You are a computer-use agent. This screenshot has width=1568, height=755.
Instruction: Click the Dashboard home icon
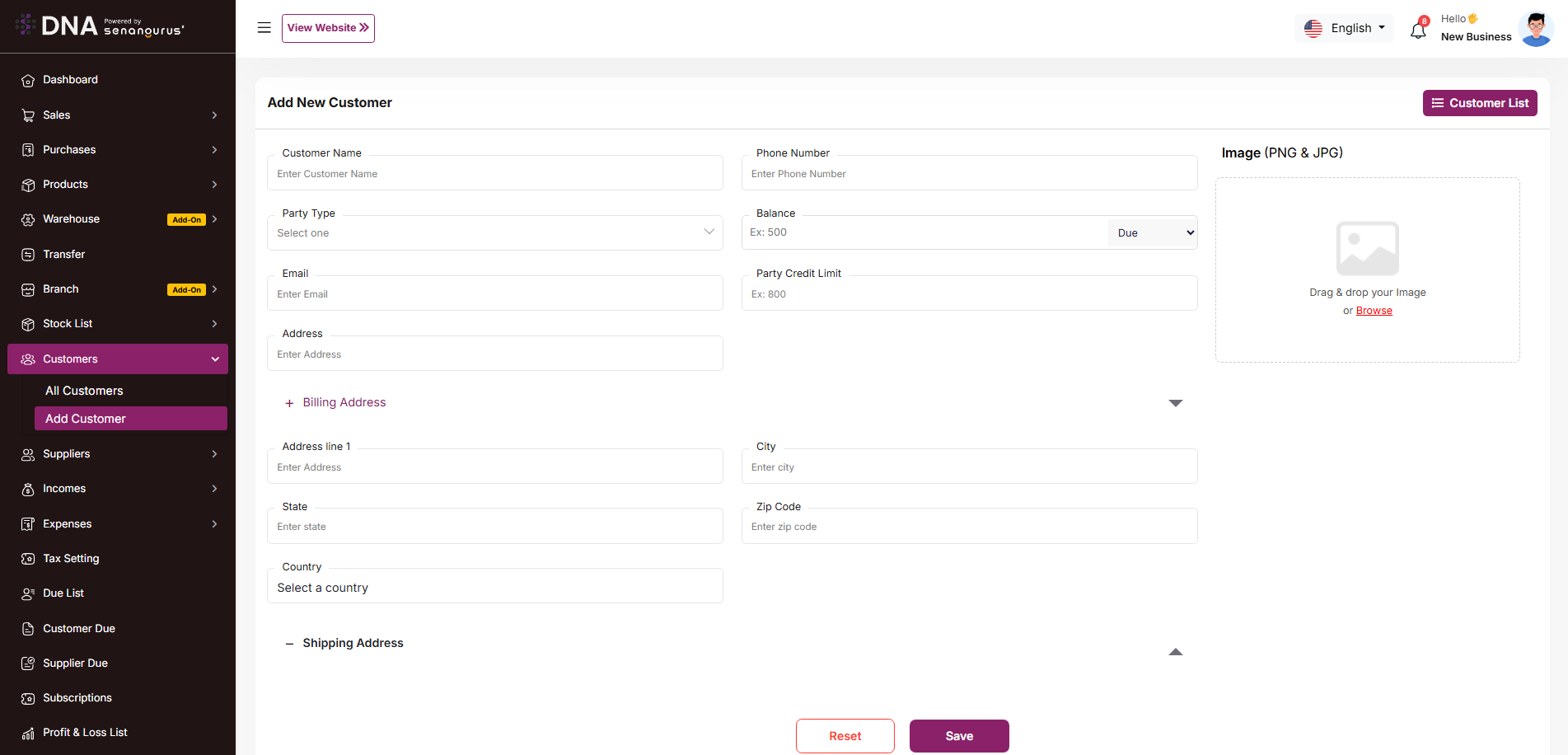click(28, 81)
